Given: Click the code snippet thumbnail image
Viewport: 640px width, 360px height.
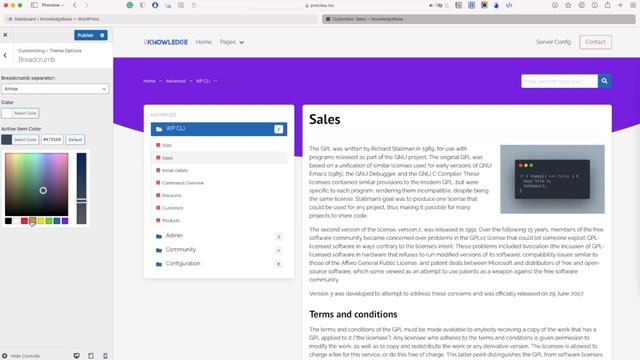Looking at the screenshot, I should (552, 179).
